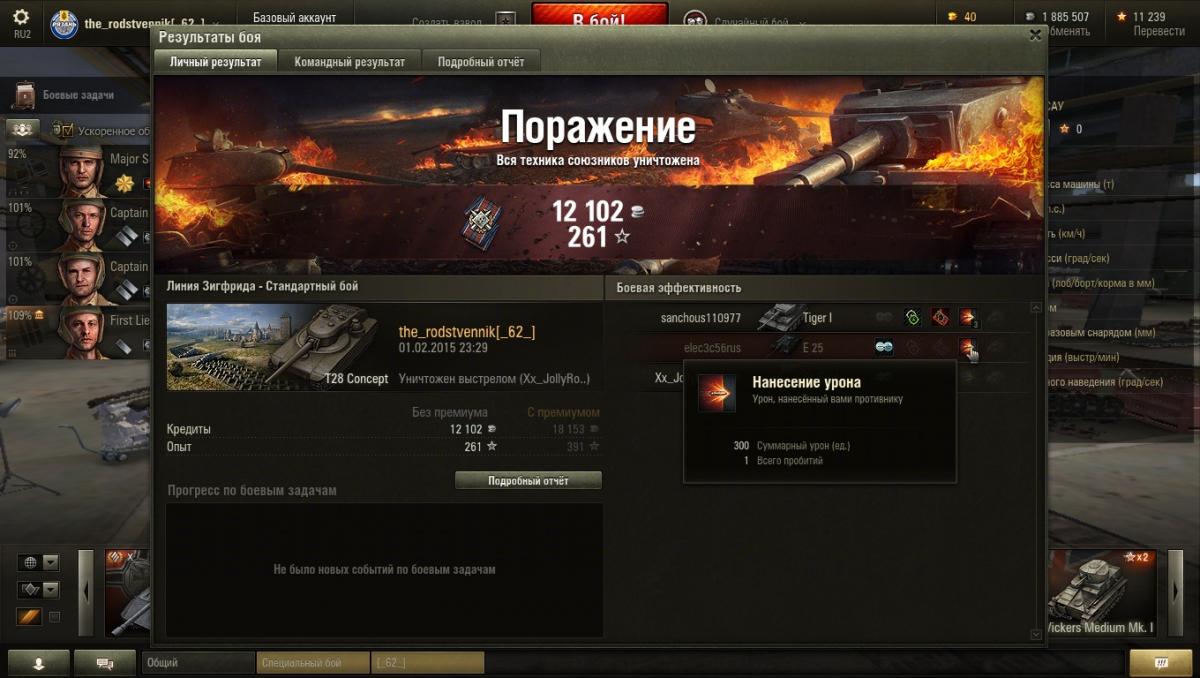Expand the vehicle type filter dropdown

pyautogui.click(x=39, y=590)
